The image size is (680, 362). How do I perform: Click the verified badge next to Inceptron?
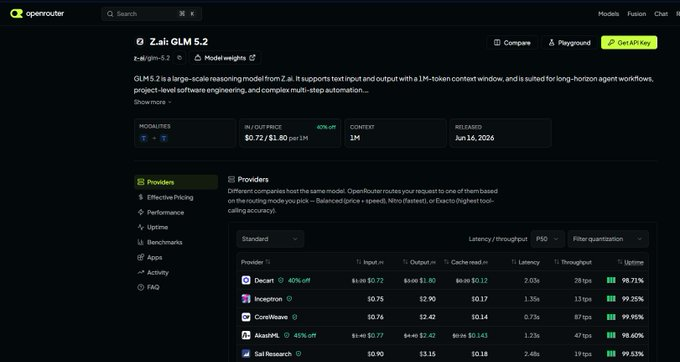pos(289,299)
